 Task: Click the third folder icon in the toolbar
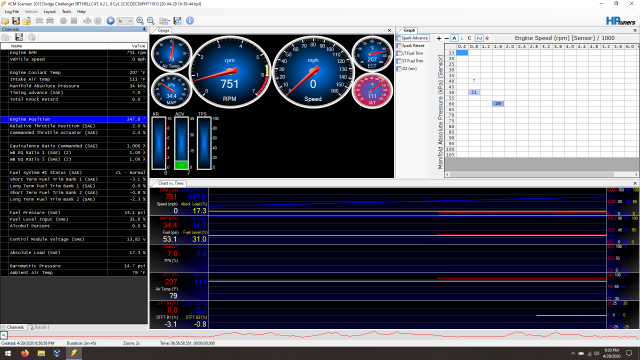click(x=27, y=21)
